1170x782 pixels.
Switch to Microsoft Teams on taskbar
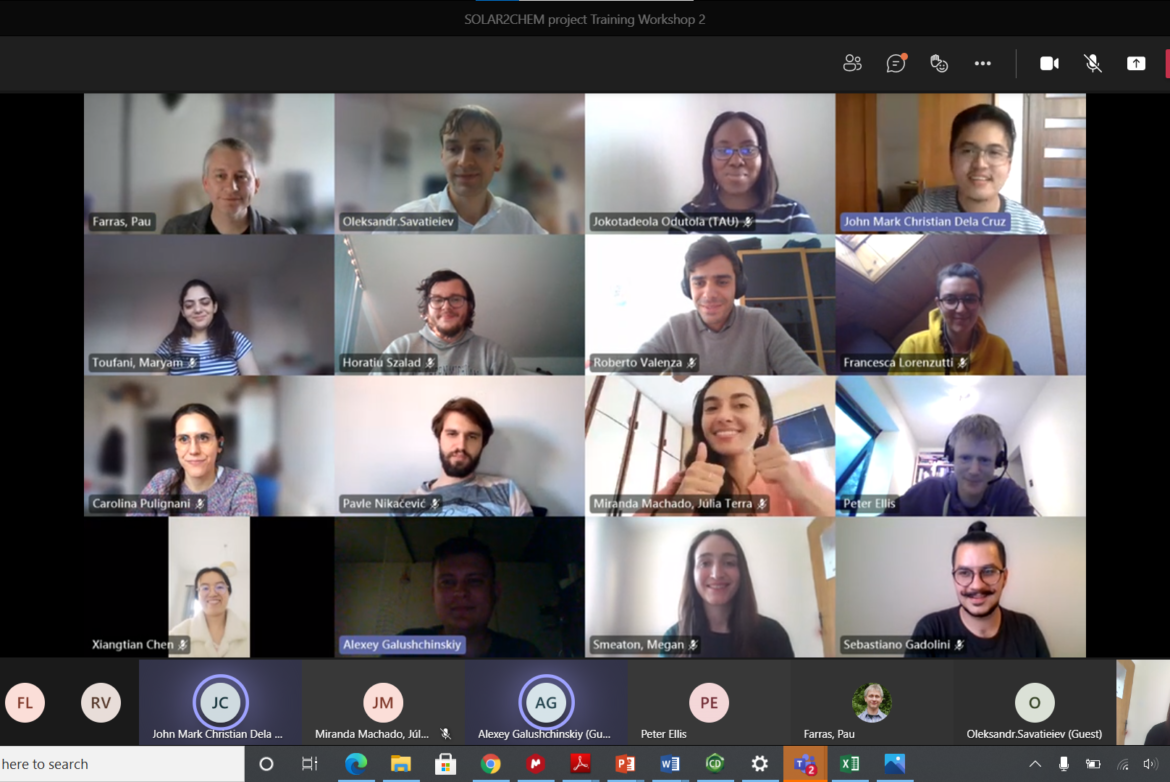coord(804,764)
